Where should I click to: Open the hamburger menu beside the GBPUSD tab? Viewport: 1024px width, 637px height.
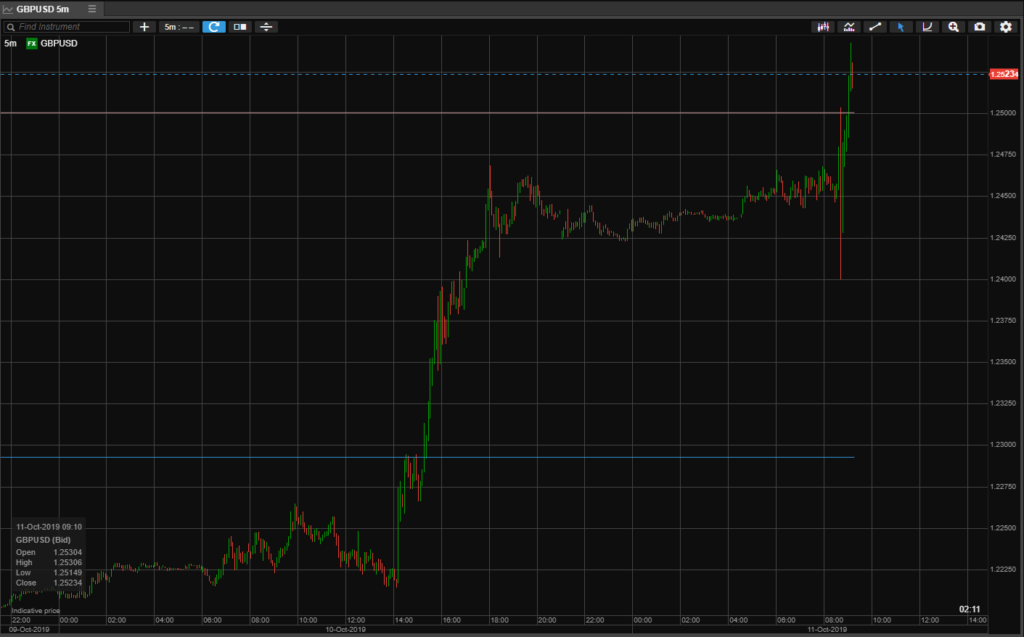92,9
